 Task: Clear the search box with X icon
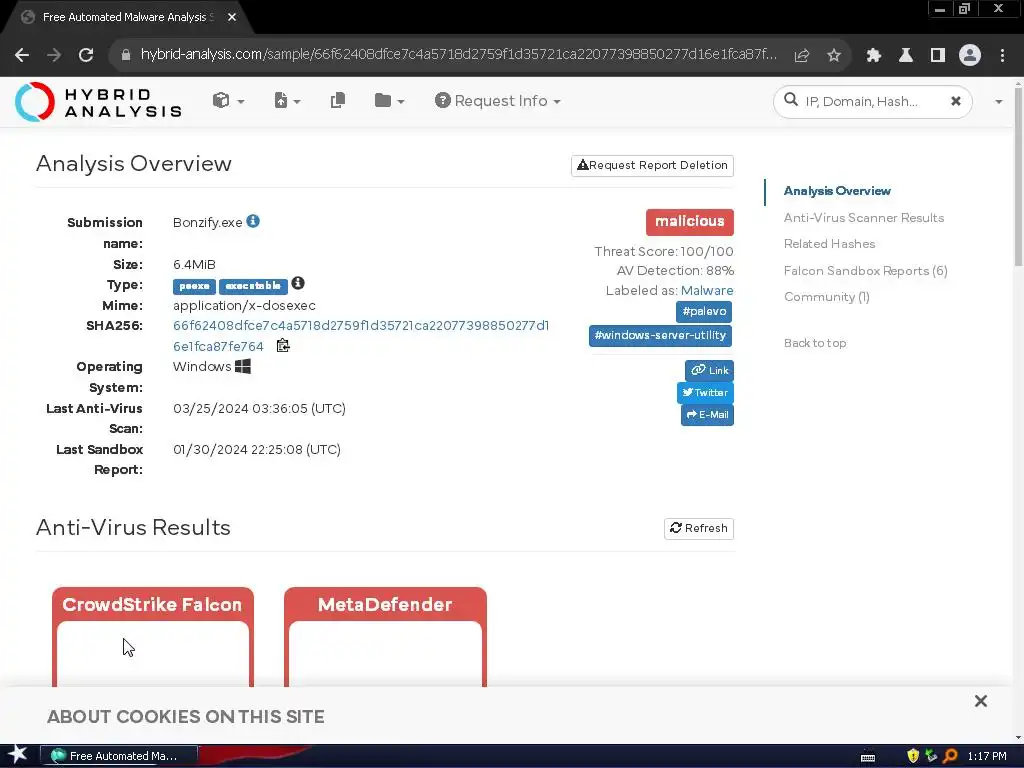coord(955,101)
